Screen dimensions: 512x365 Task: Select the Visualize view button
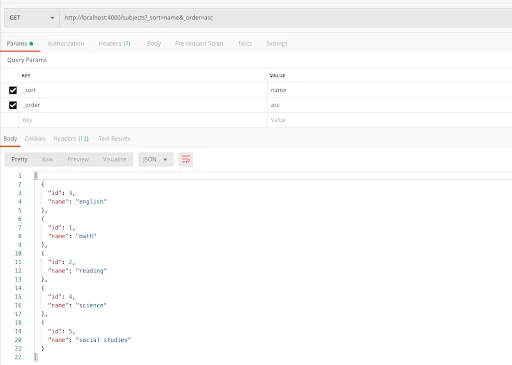click(114, 159)
